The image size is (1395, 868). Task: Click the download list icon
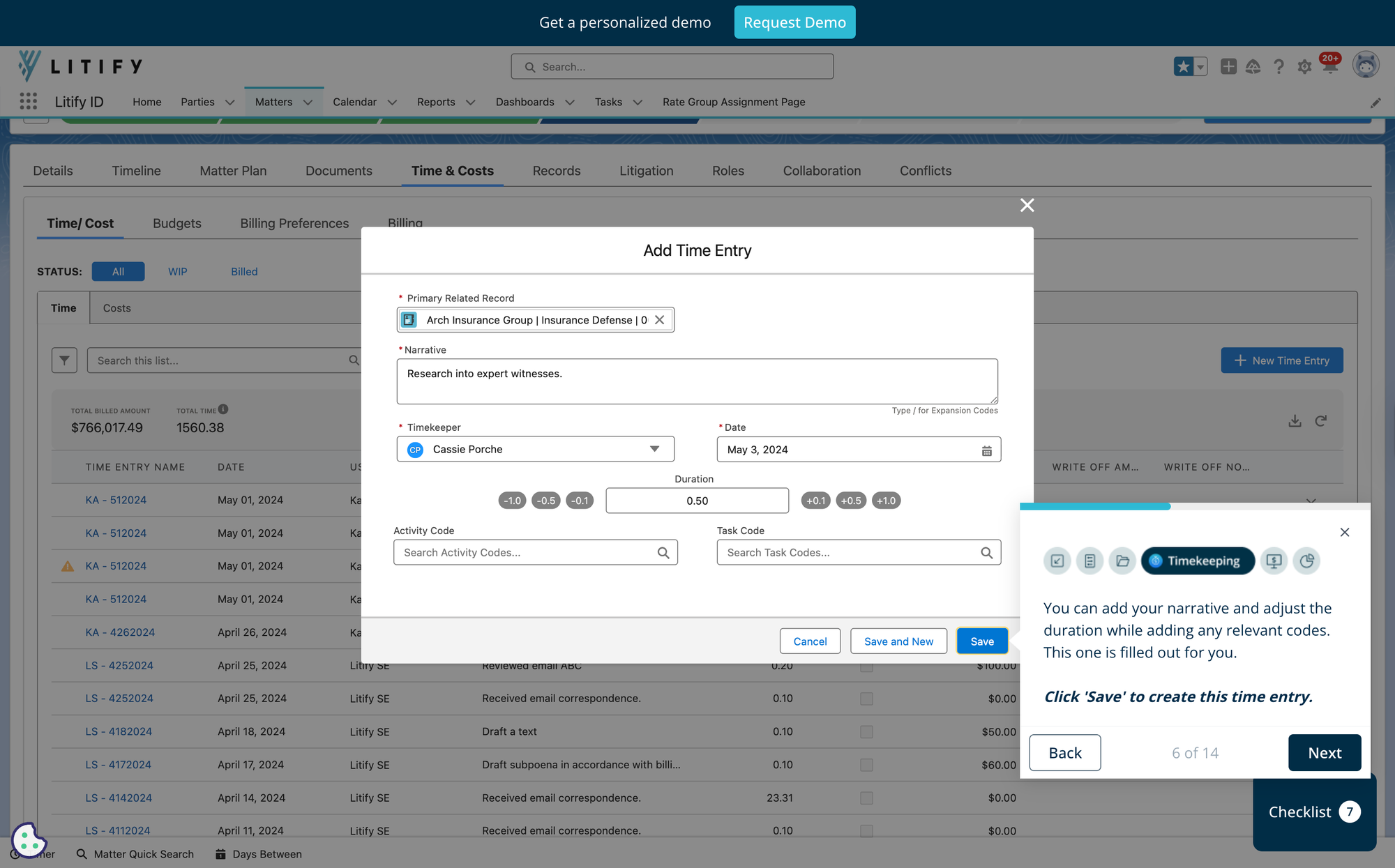pyautogui.click(x=1295, y=421)
